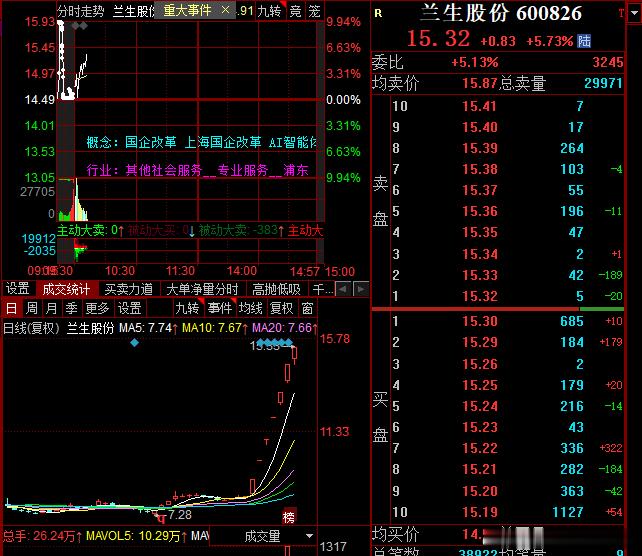Click the 笼 button in intraday header

pyautogui.click(x=314, y=11)
